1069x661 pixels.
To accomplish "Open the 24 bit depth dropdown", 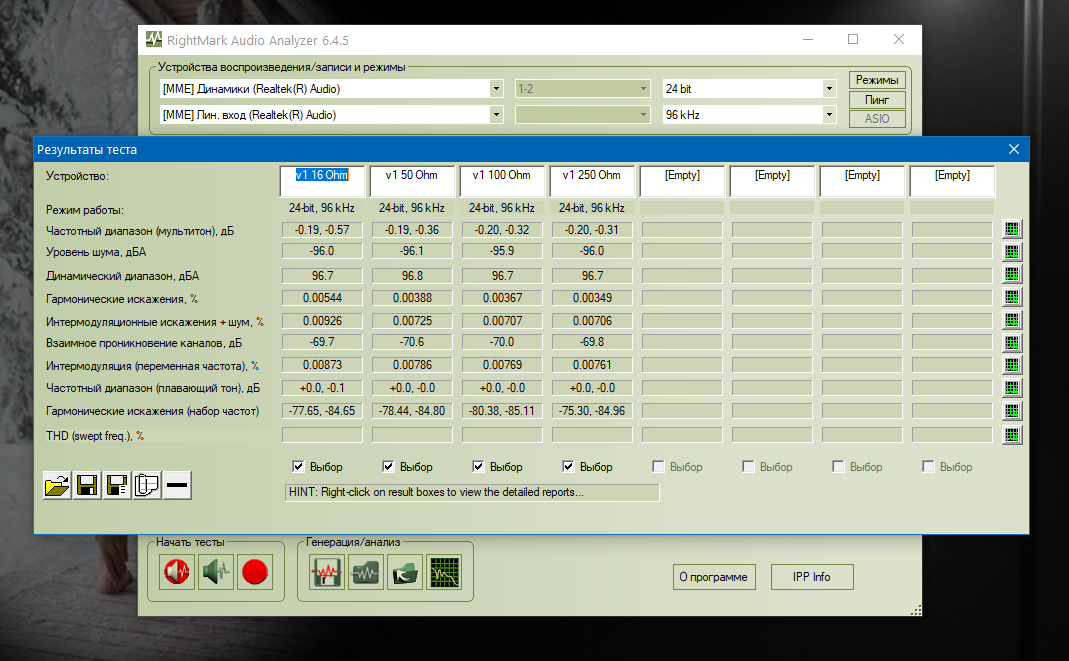I will click(x=829, y=89).
